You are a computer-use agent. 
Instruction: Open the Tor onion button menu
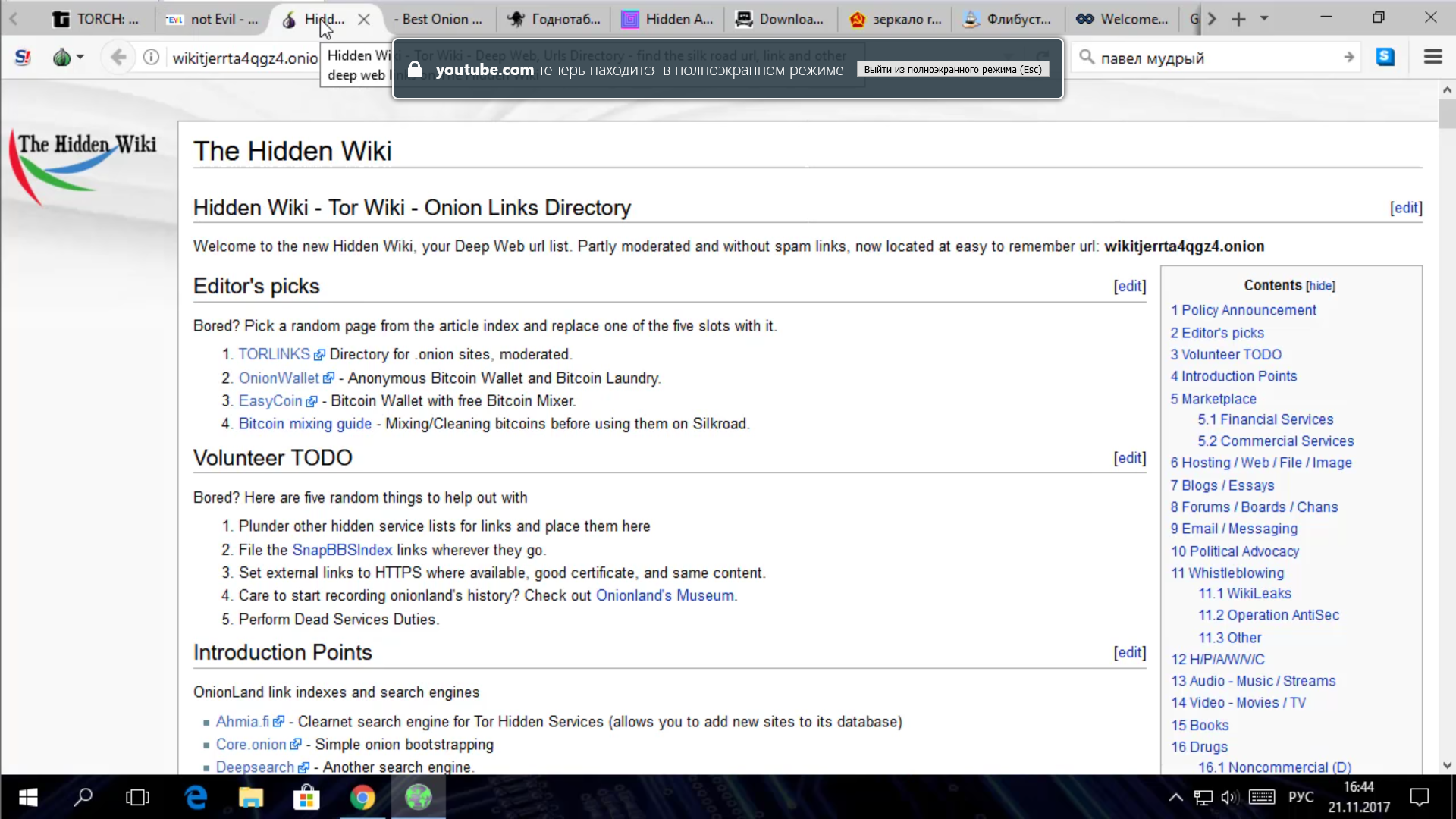[68, 58]
